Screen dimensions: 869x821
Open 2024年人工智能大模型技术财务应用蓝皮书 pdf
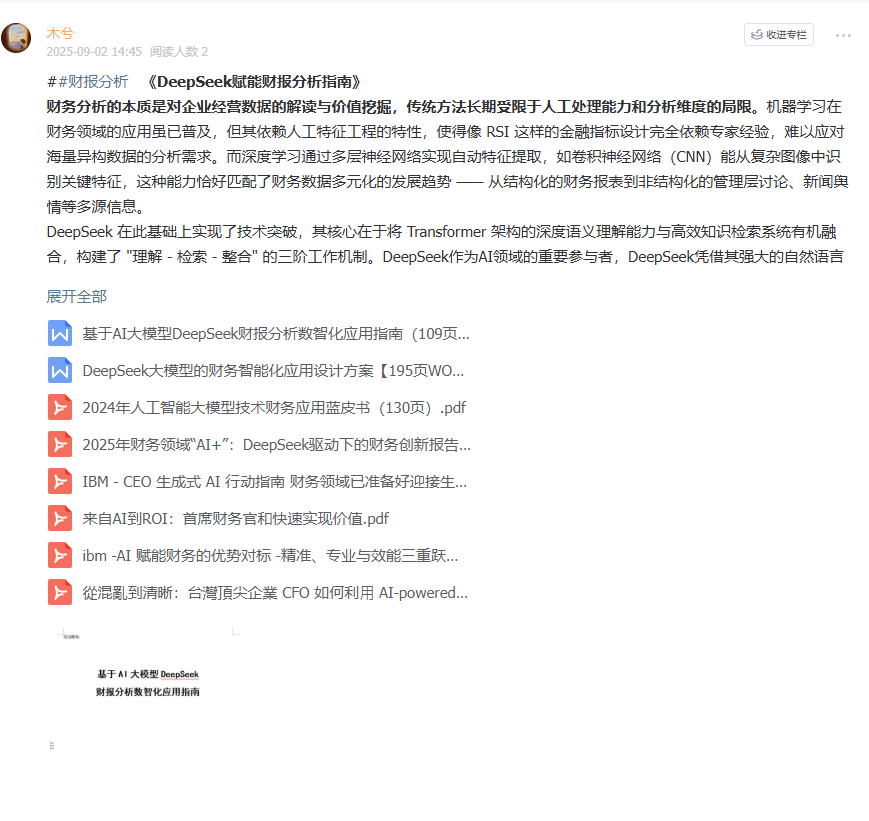pos(274,408)
